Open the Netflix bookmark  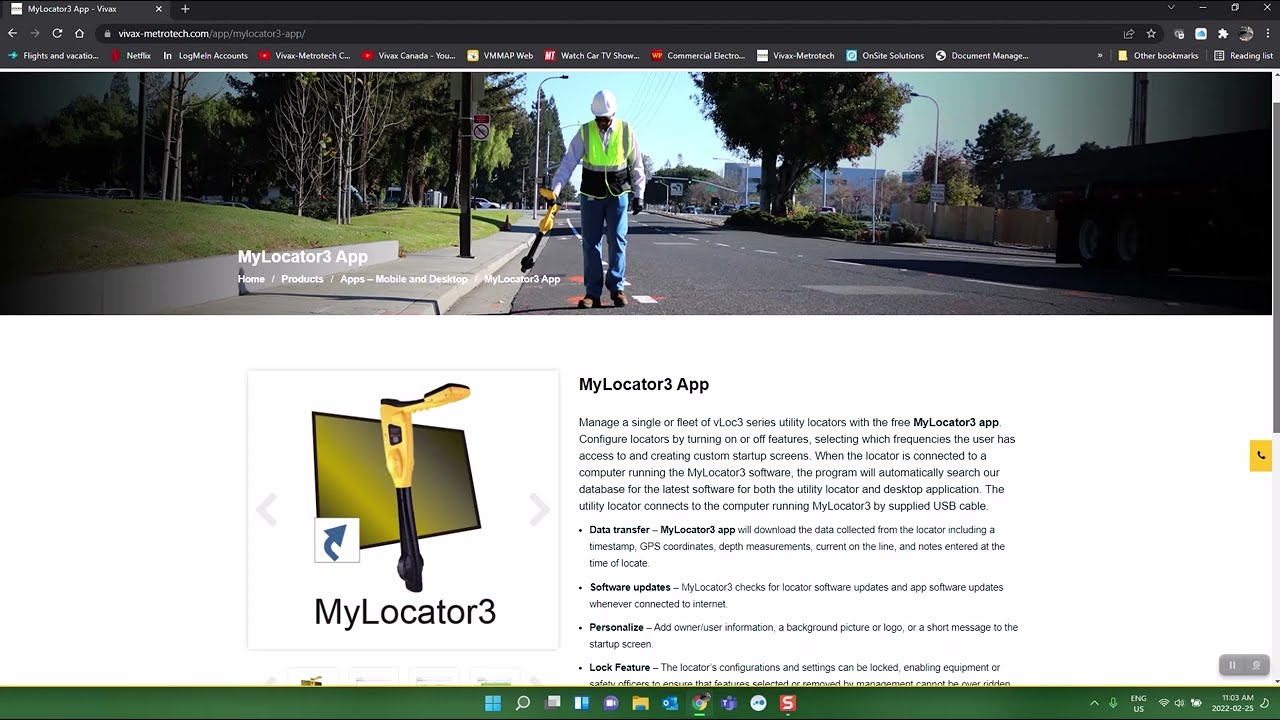pyautogui.click(x=131, y=56)
